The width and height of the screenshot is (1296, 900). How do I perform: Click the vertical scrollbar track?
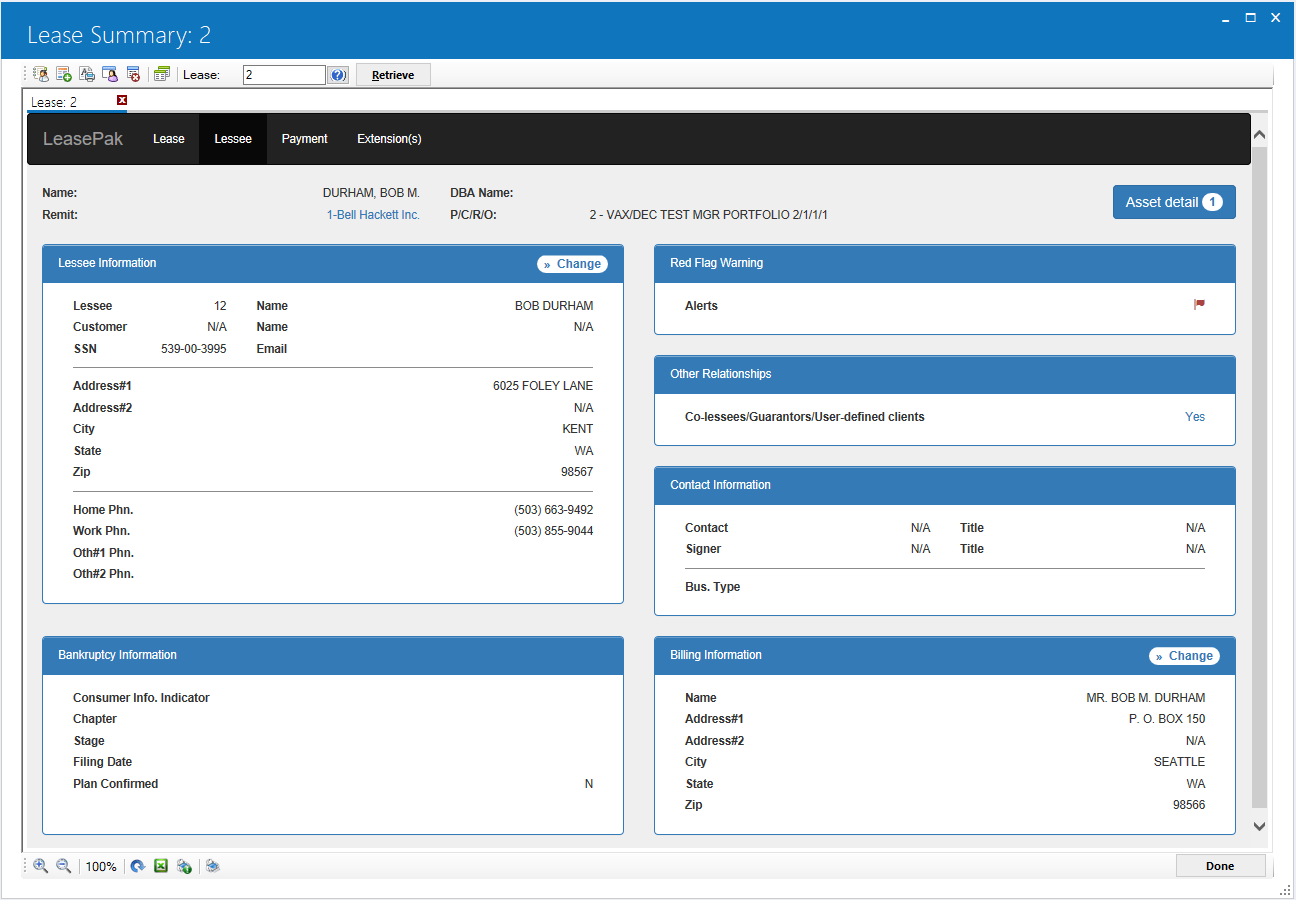1260,476
